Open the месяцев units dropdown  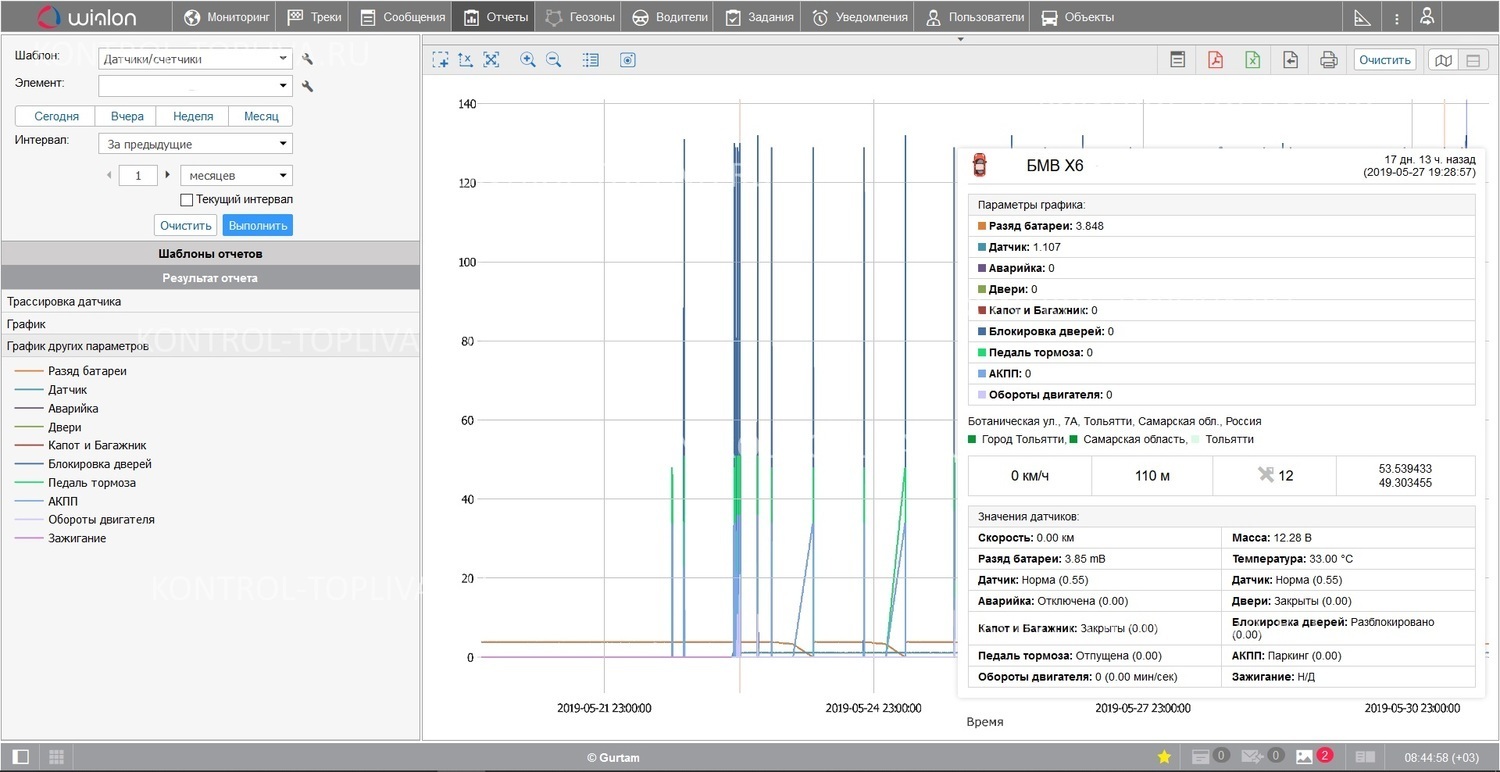[238, 175]
